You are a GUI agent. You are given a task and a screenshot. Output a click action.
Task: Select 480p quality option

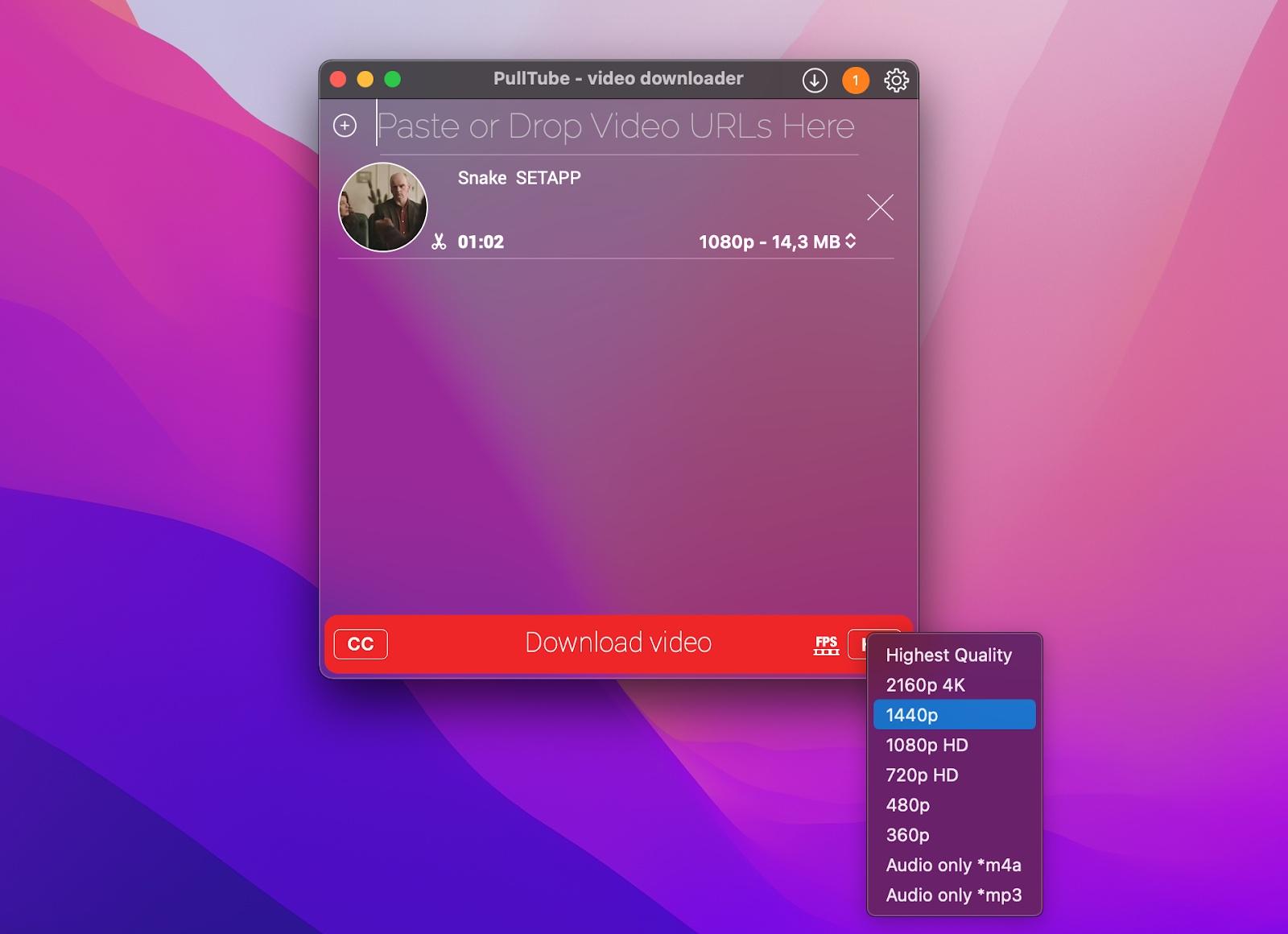coord(955,805)
